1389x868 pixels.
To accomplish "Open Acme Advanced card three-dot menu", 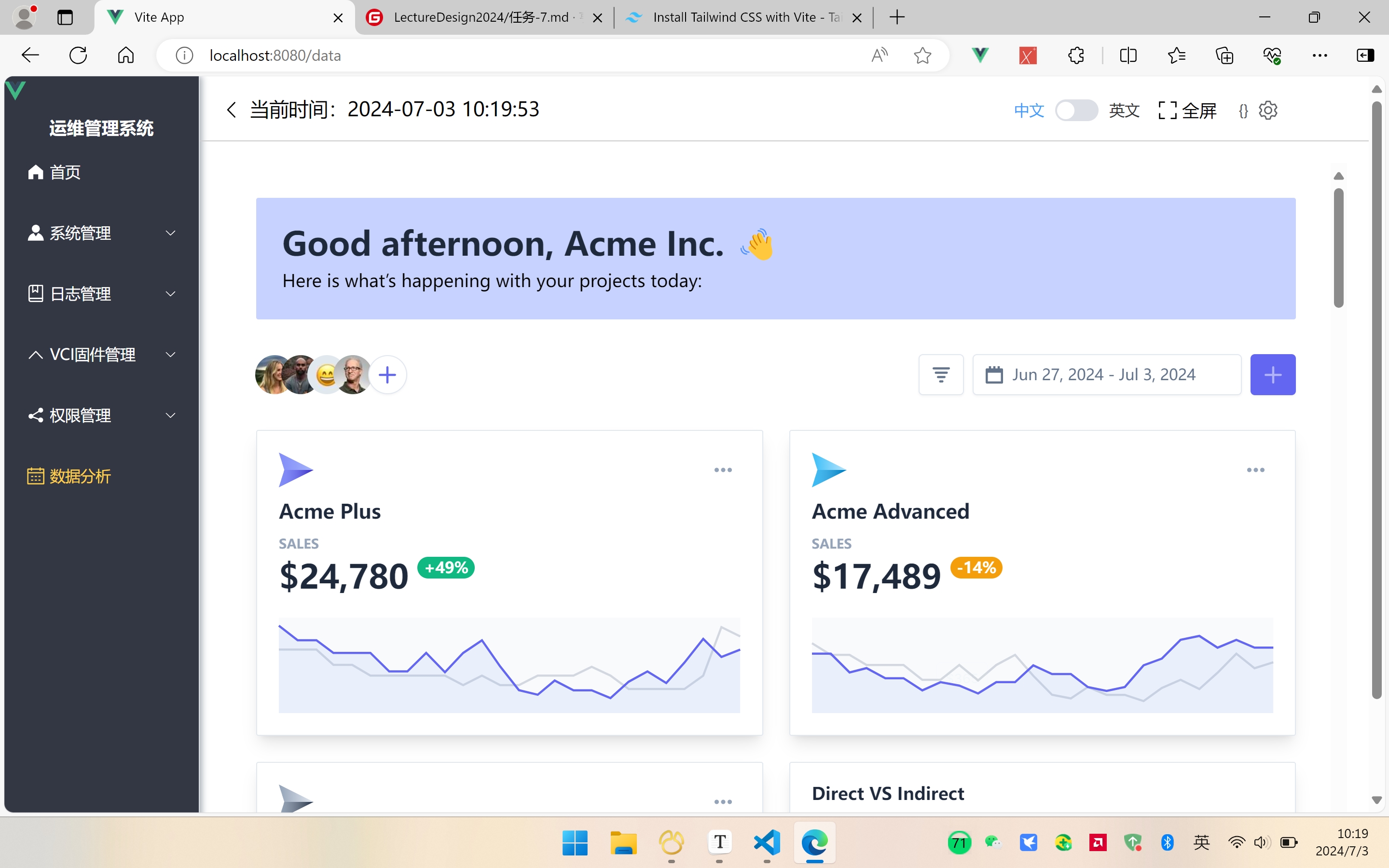I will pyautogui.click(x=1255, y=470).
